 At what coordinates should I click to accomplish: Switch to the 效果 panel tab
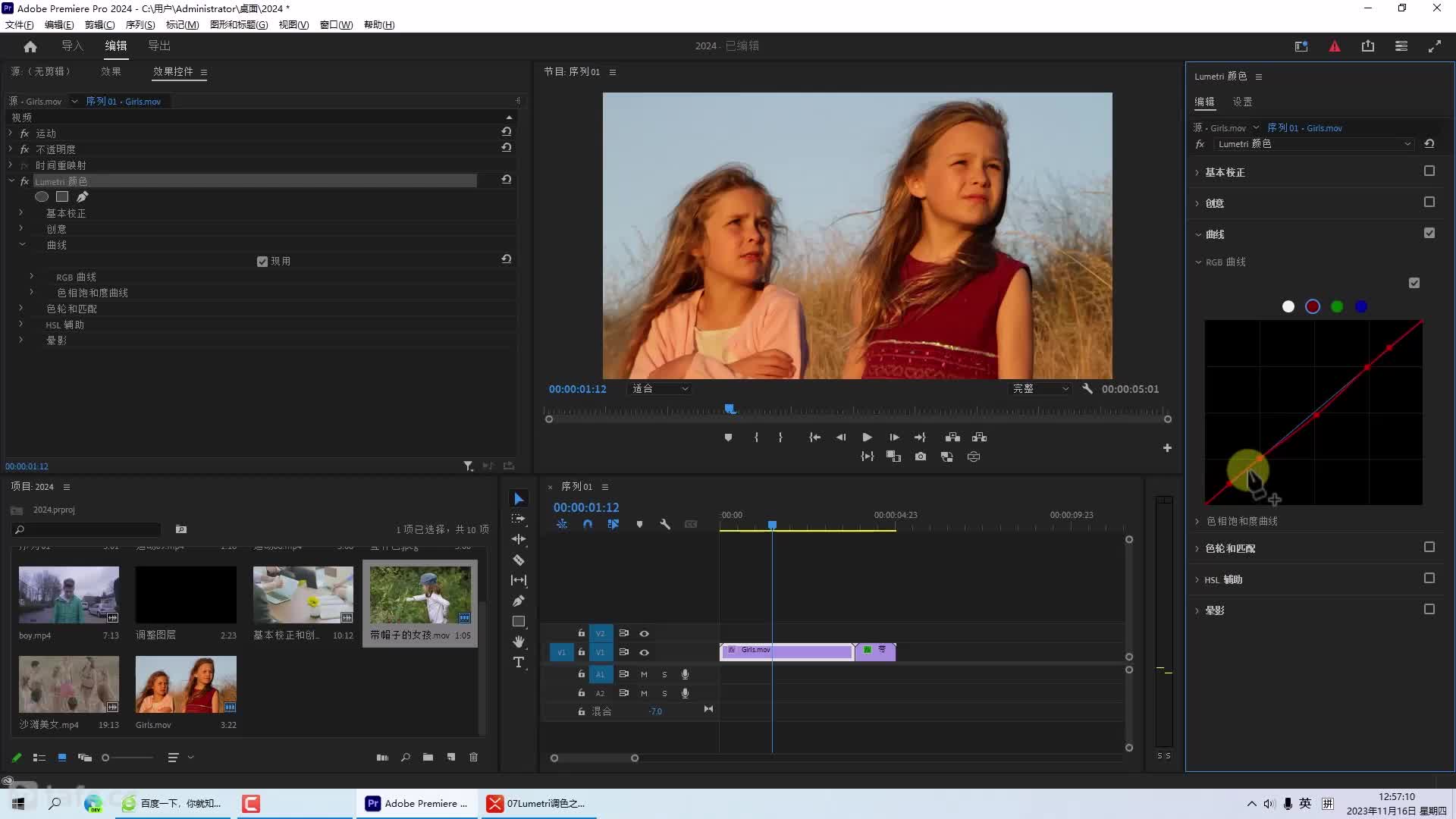(x=111, y=71)
